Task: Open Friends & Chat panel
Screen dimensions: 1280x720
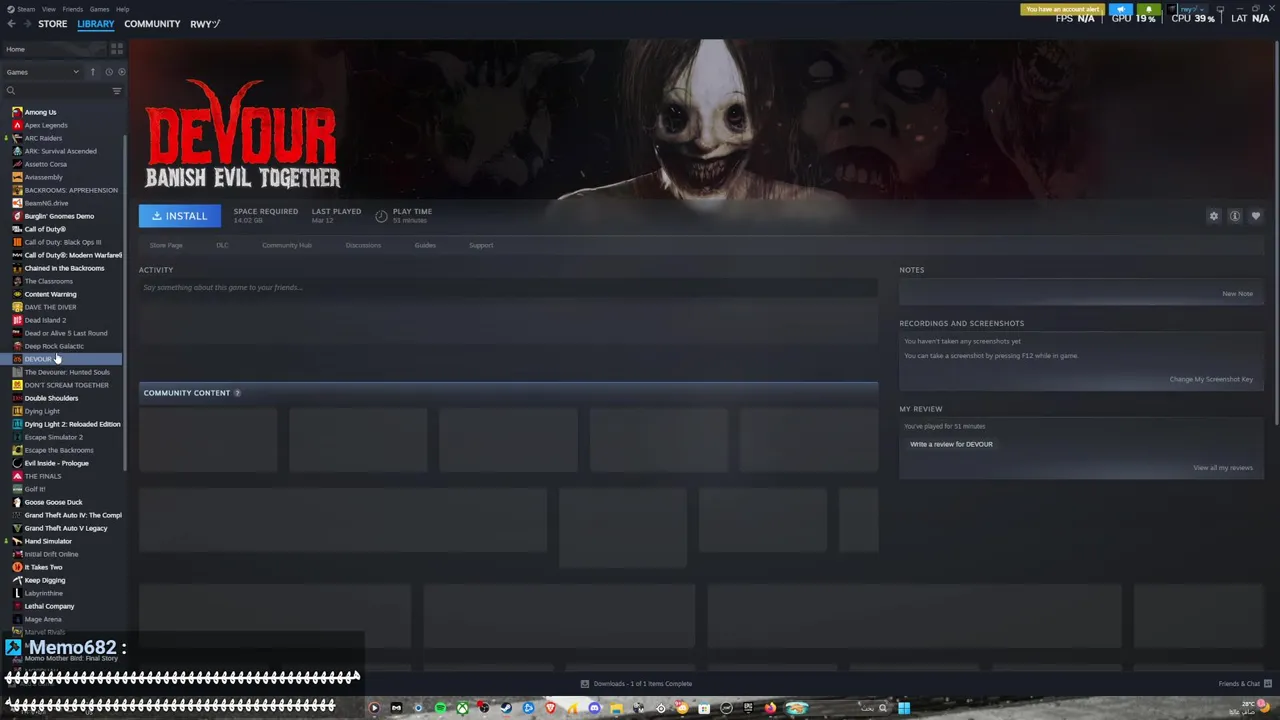Action: [x=1245, y=684]
